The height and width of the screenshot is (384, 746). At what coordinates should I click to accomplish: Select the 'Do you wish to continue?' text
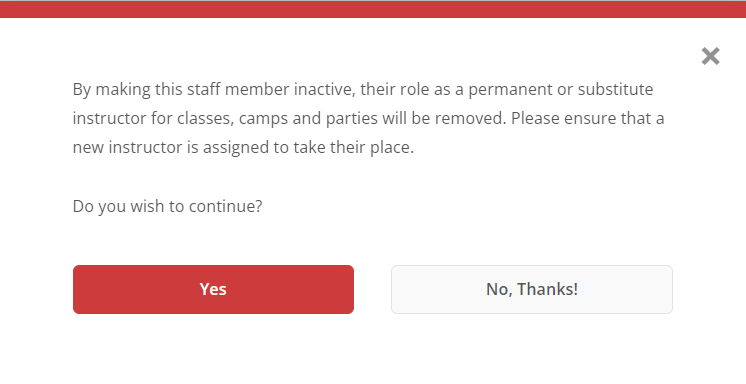click(x=167, y=207)
